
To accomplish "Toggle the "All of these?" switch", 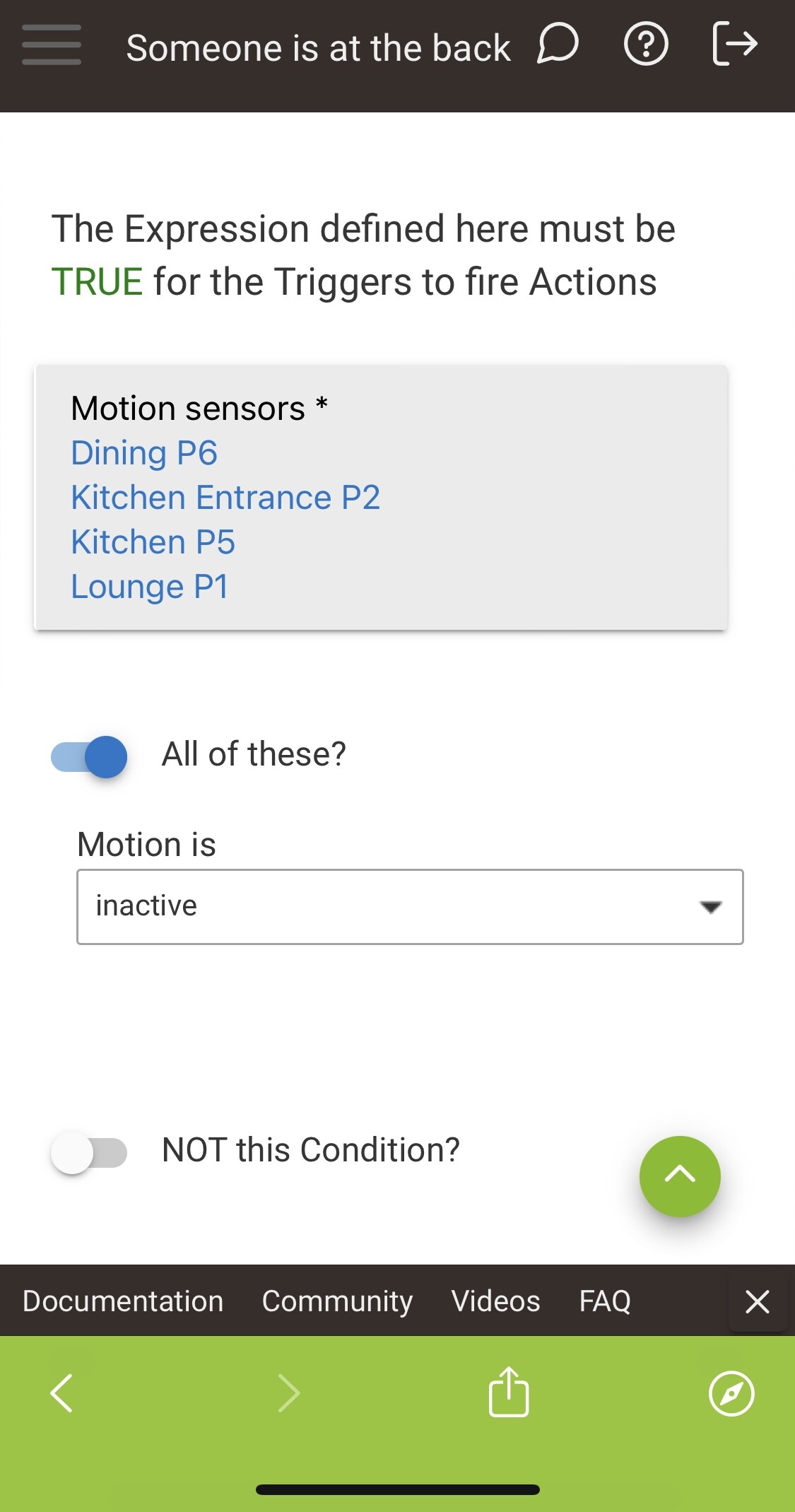I will [x=90, y=756].
